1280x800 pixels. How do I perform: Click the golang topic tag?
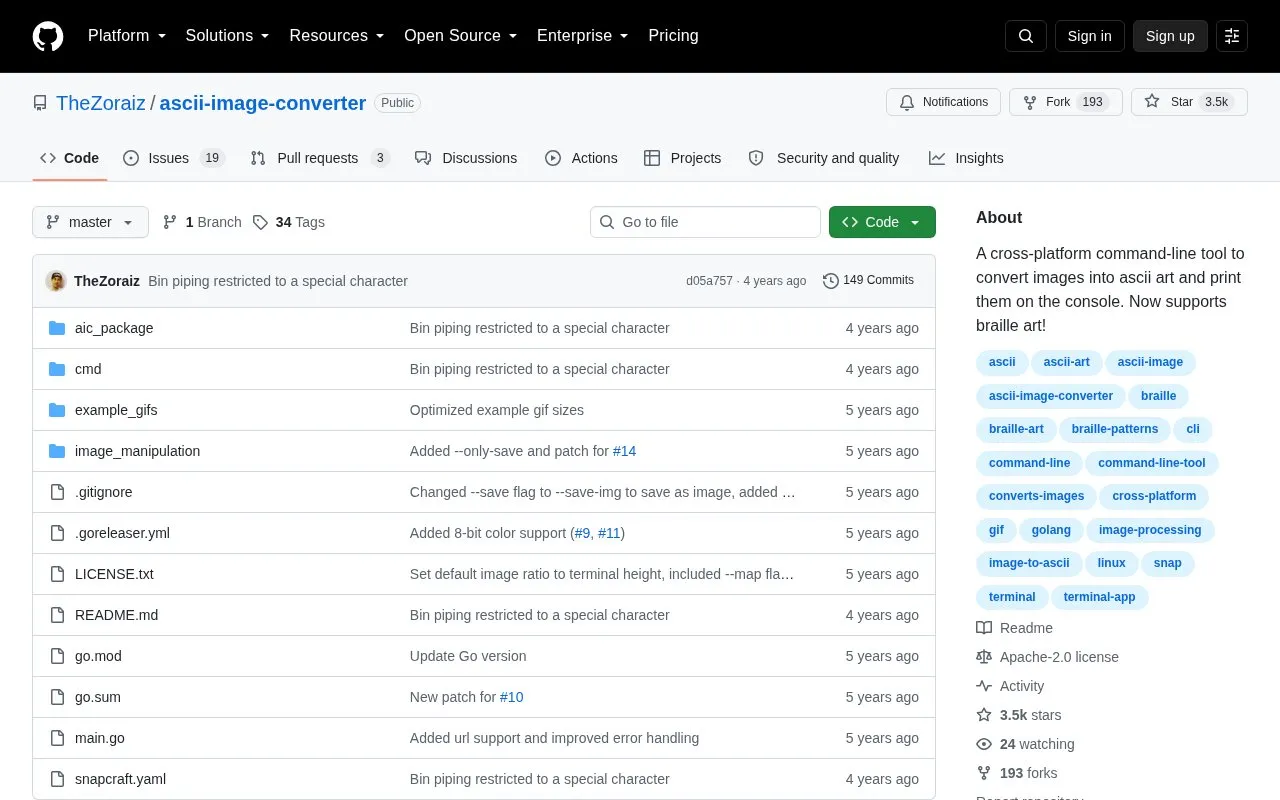pos(1051,530)
